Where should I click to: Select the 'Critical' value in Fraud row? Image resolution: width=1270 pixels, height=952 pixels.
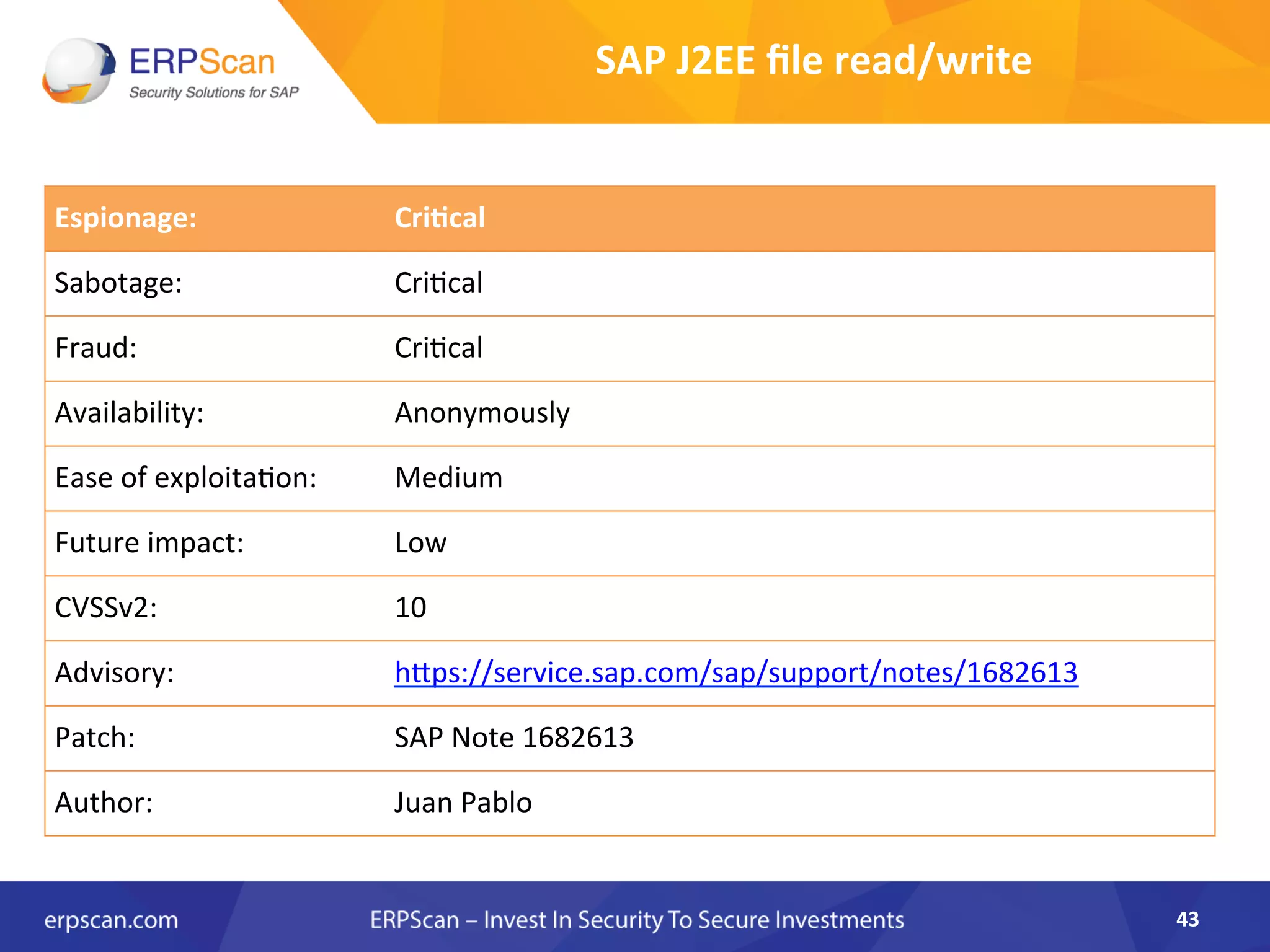(x=438, y=348)
